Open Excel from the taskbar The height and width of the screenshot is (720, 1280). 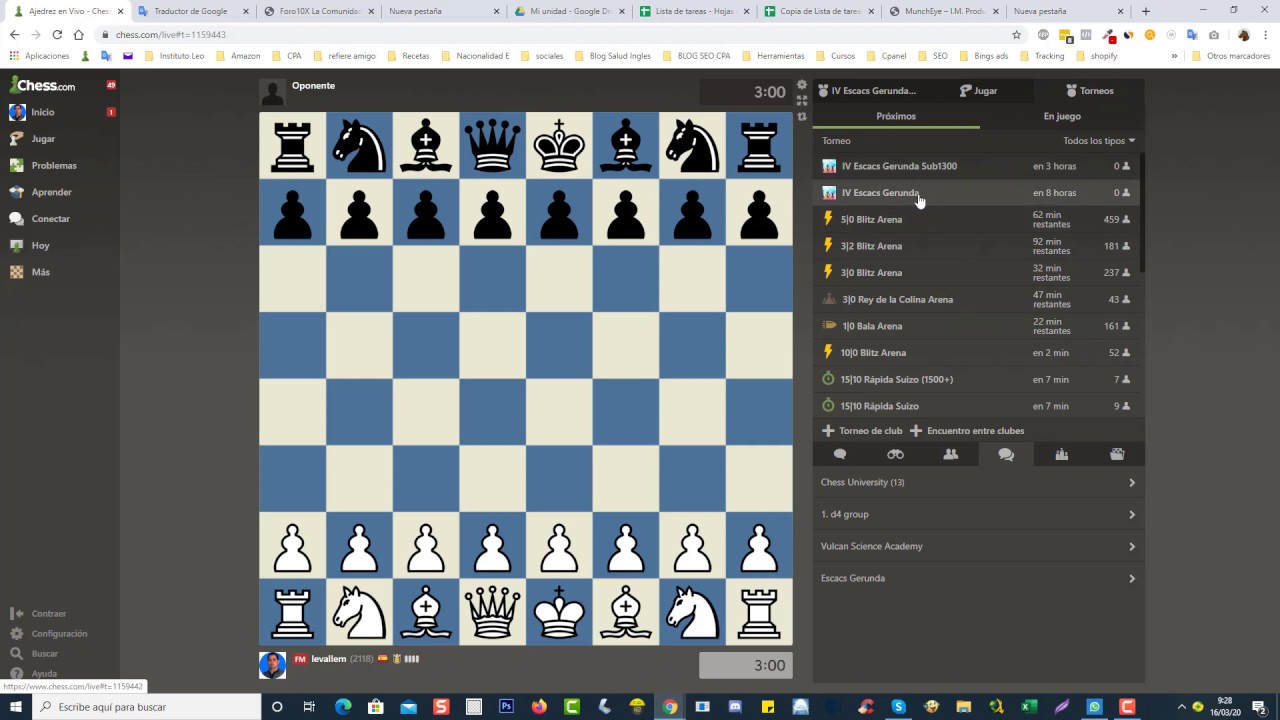click(x=1029, y=707)
